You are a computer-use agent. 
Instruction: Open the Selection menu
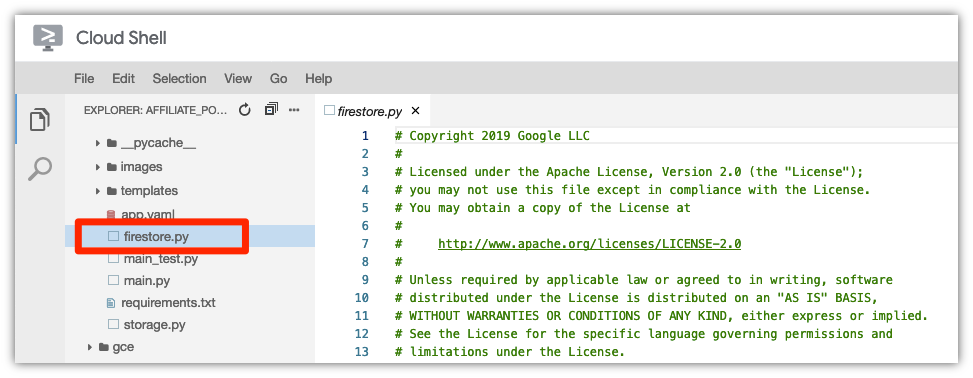point(179,79)
